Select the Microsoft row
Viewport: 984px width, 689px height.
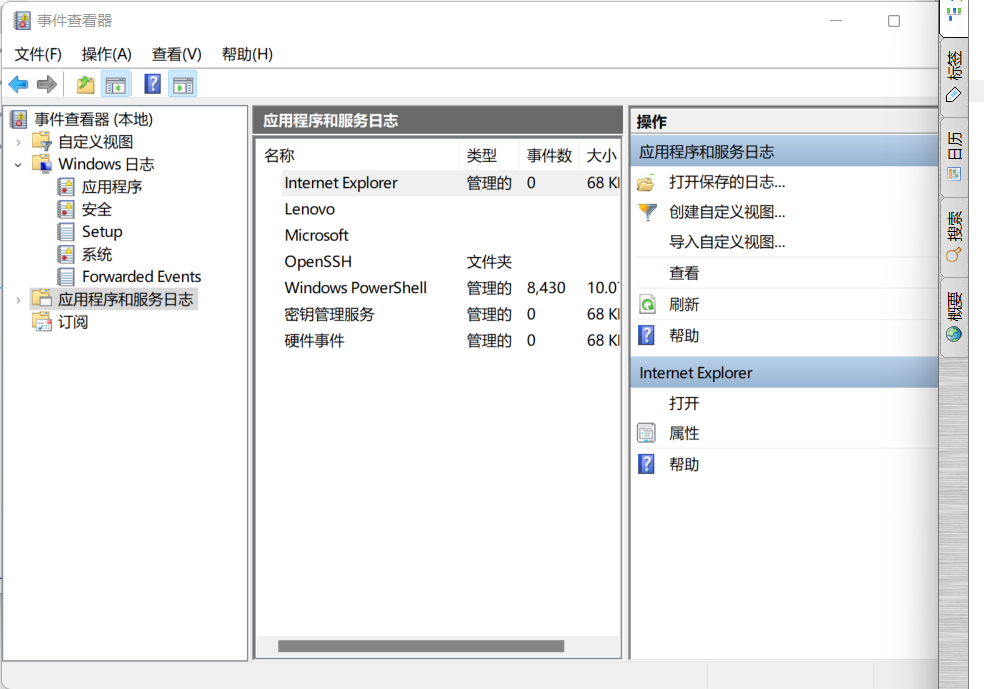451,235
